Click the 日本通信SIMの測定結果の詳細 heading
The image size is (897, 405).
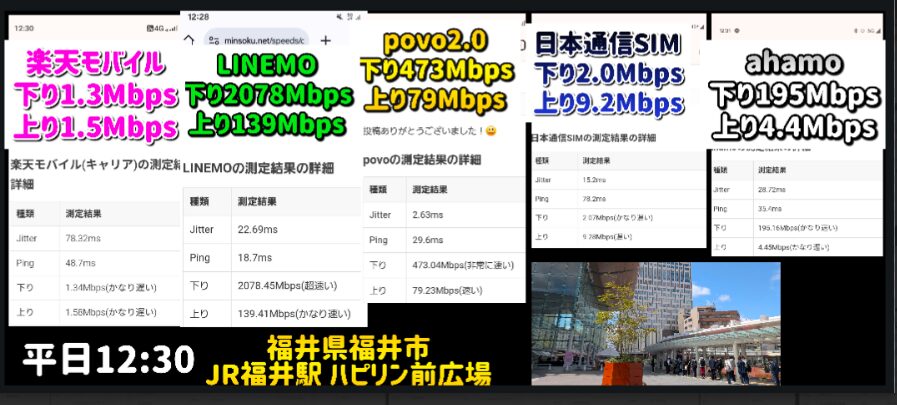pyautogui.click(x=593, y=138)
